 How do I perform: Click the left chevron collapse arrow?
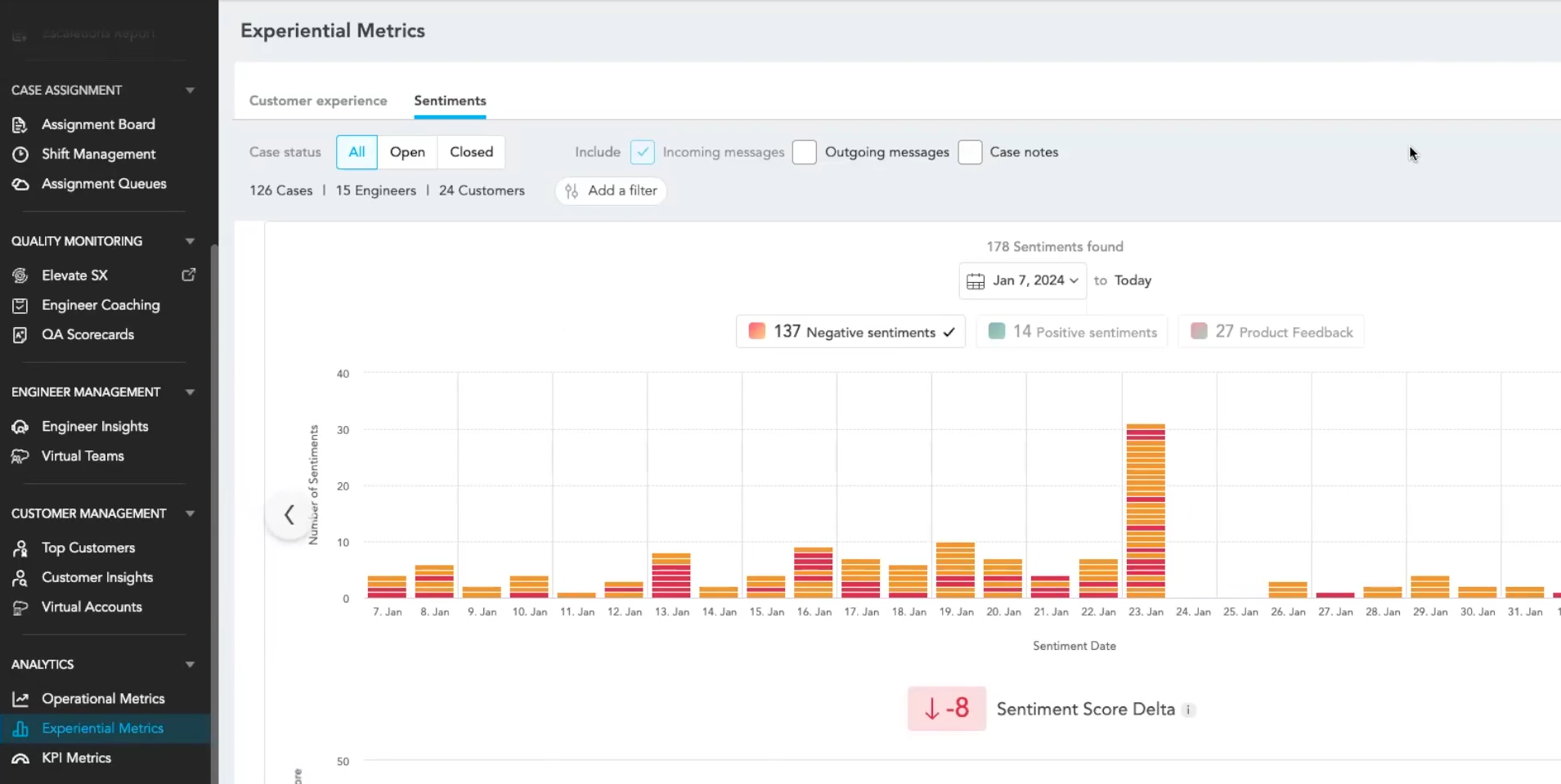(x=289, y=514)
